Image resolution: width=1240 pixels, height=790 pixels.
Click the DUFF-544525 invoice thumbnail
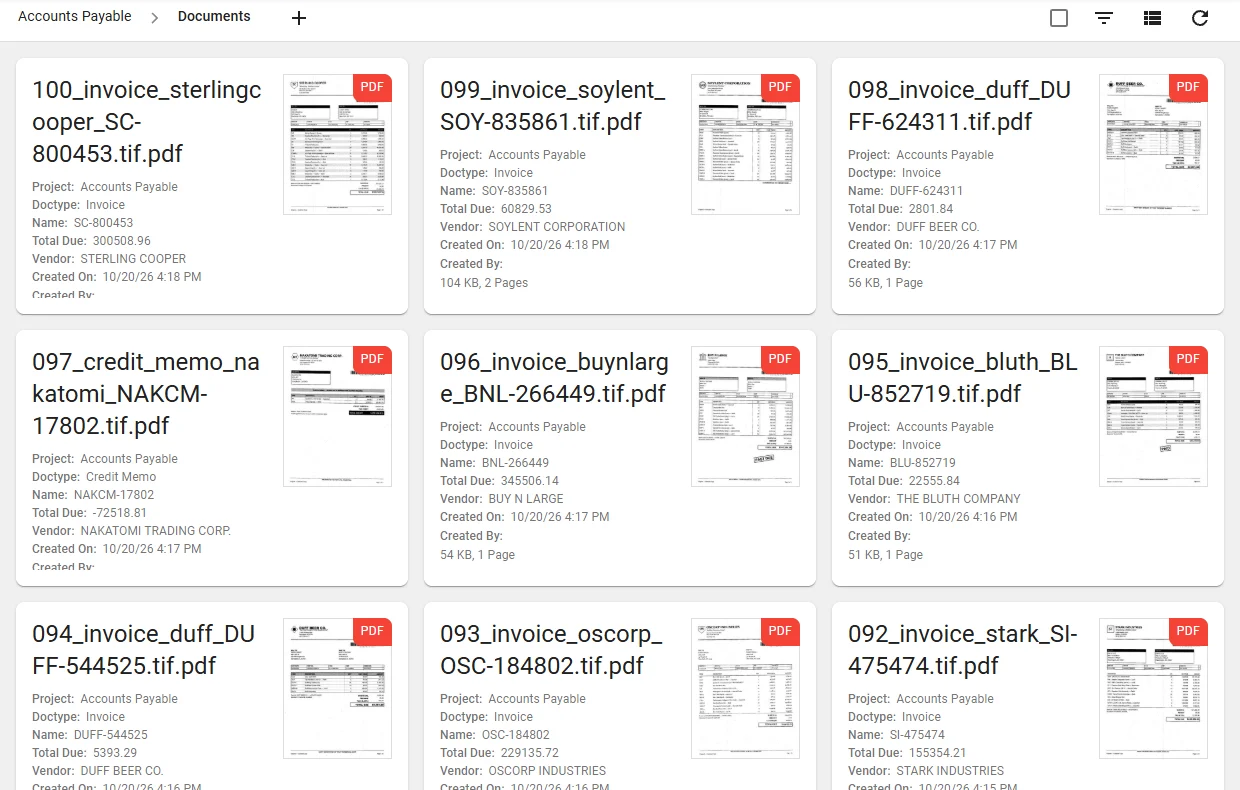point(337,688)
